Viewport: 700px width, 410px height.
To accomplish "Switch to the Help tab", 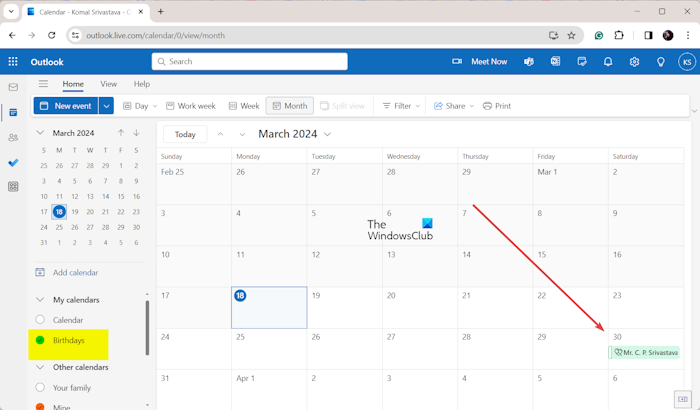I will (142, 84).
